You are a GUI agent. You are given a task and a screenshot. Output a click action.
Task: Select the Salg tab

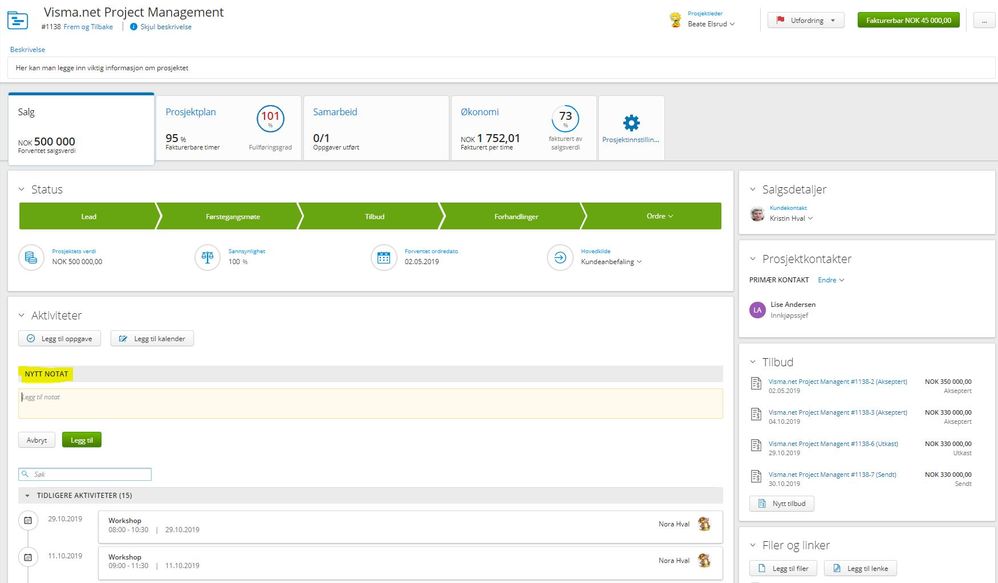(x=81, y=129)
